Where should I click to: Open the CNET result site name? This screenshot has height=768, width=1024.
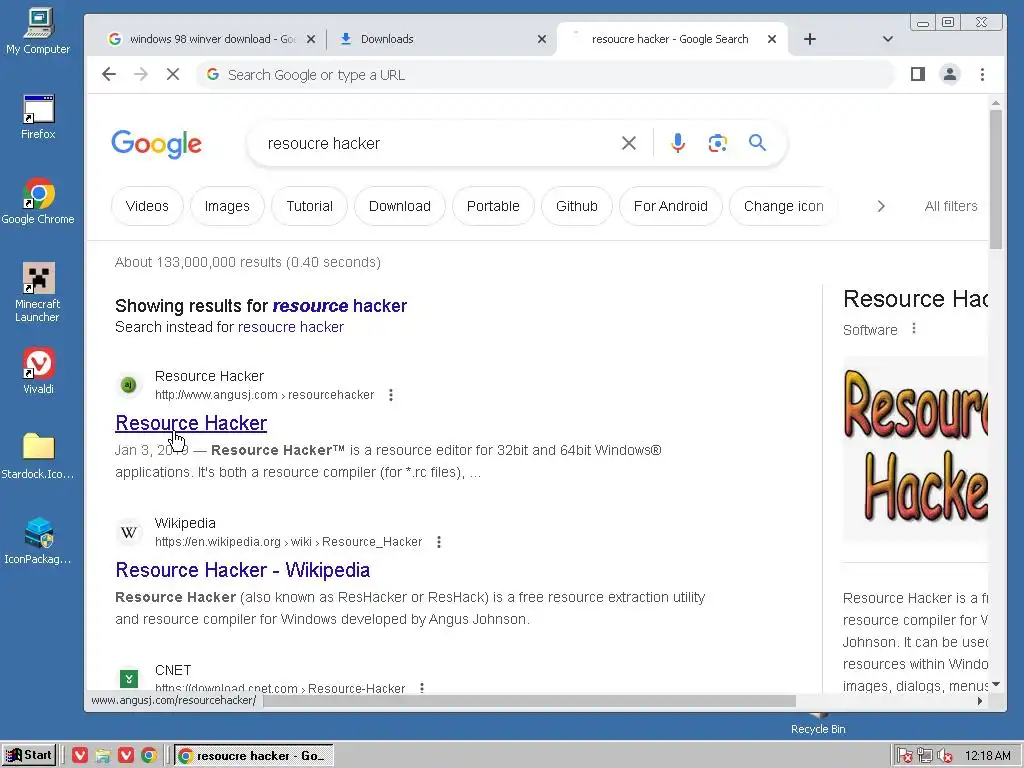pos(173,671)
